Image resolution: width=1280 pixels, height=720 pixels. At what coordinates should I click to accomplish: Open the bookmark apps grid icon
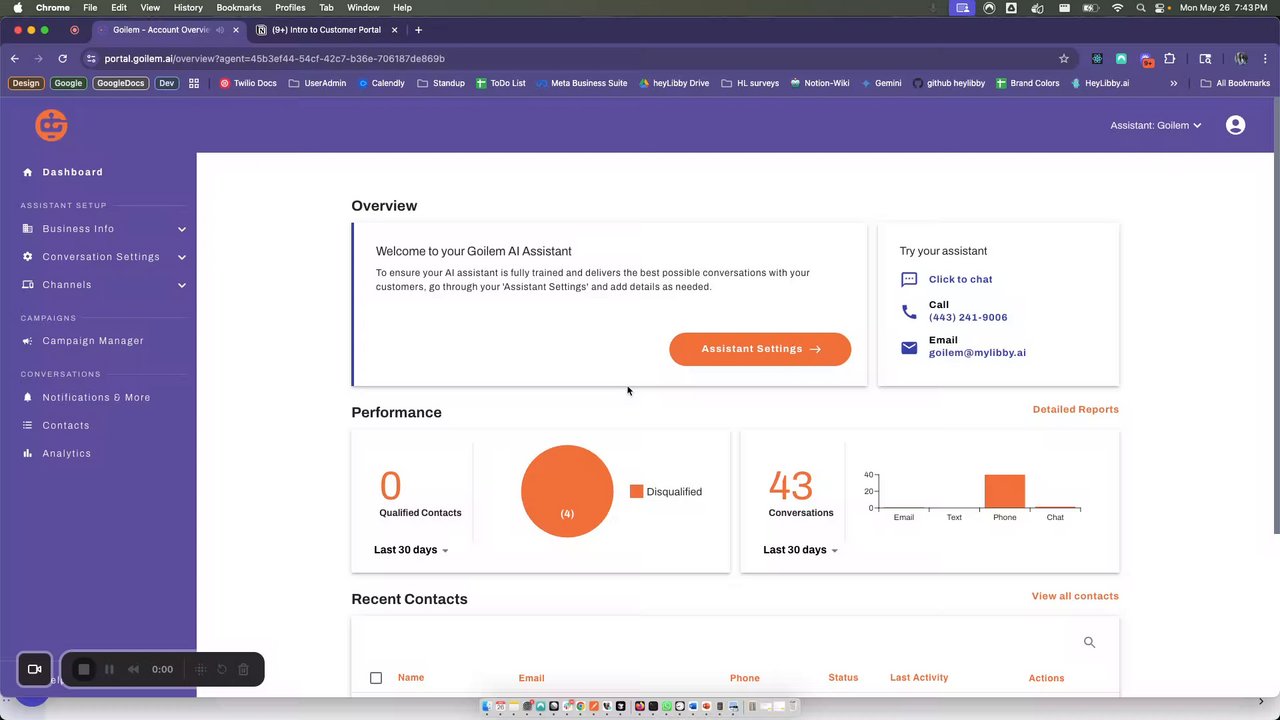194,83
